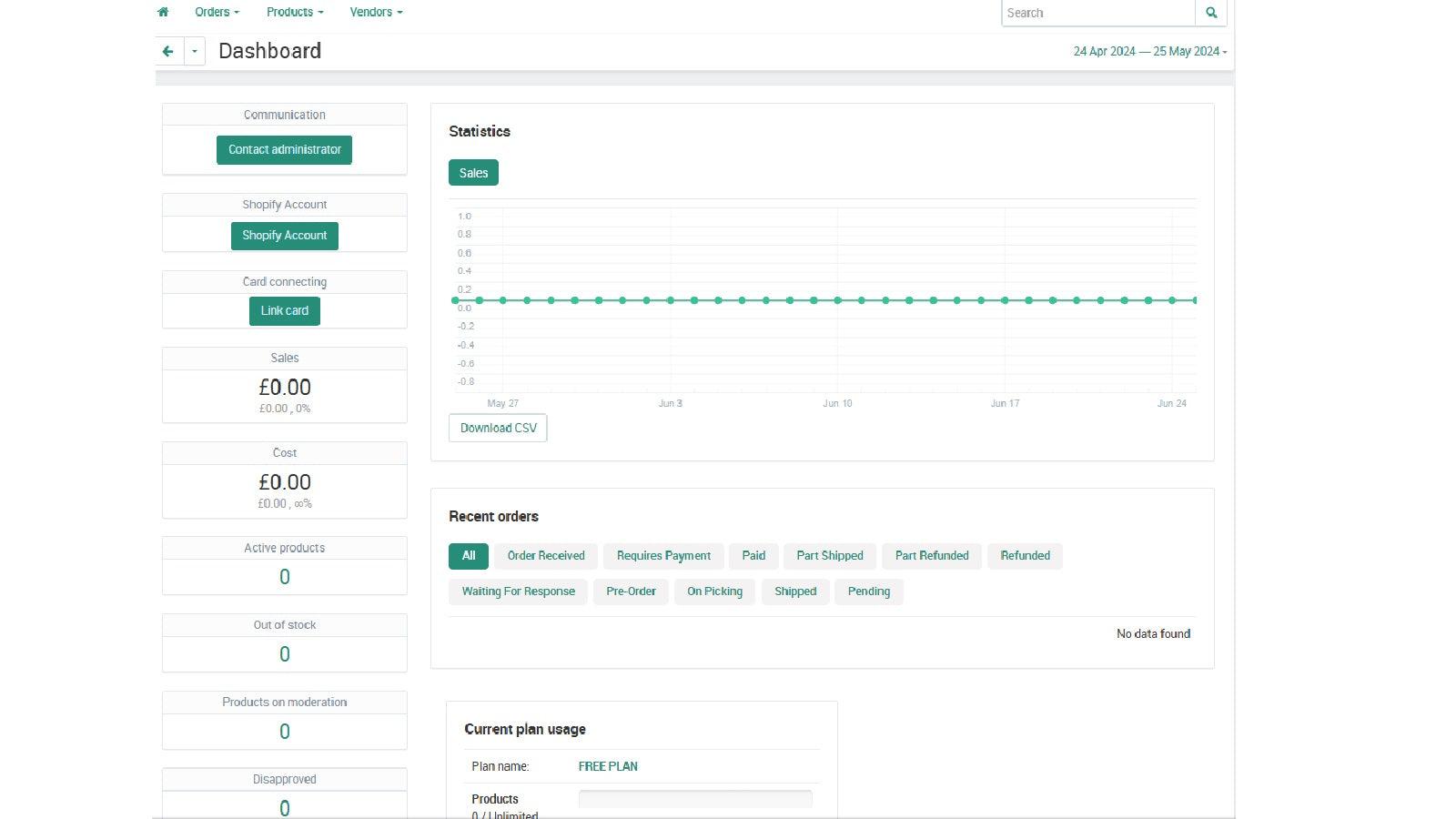View All recent orders
Screen dimensions: 1456x819
(468, 555)
